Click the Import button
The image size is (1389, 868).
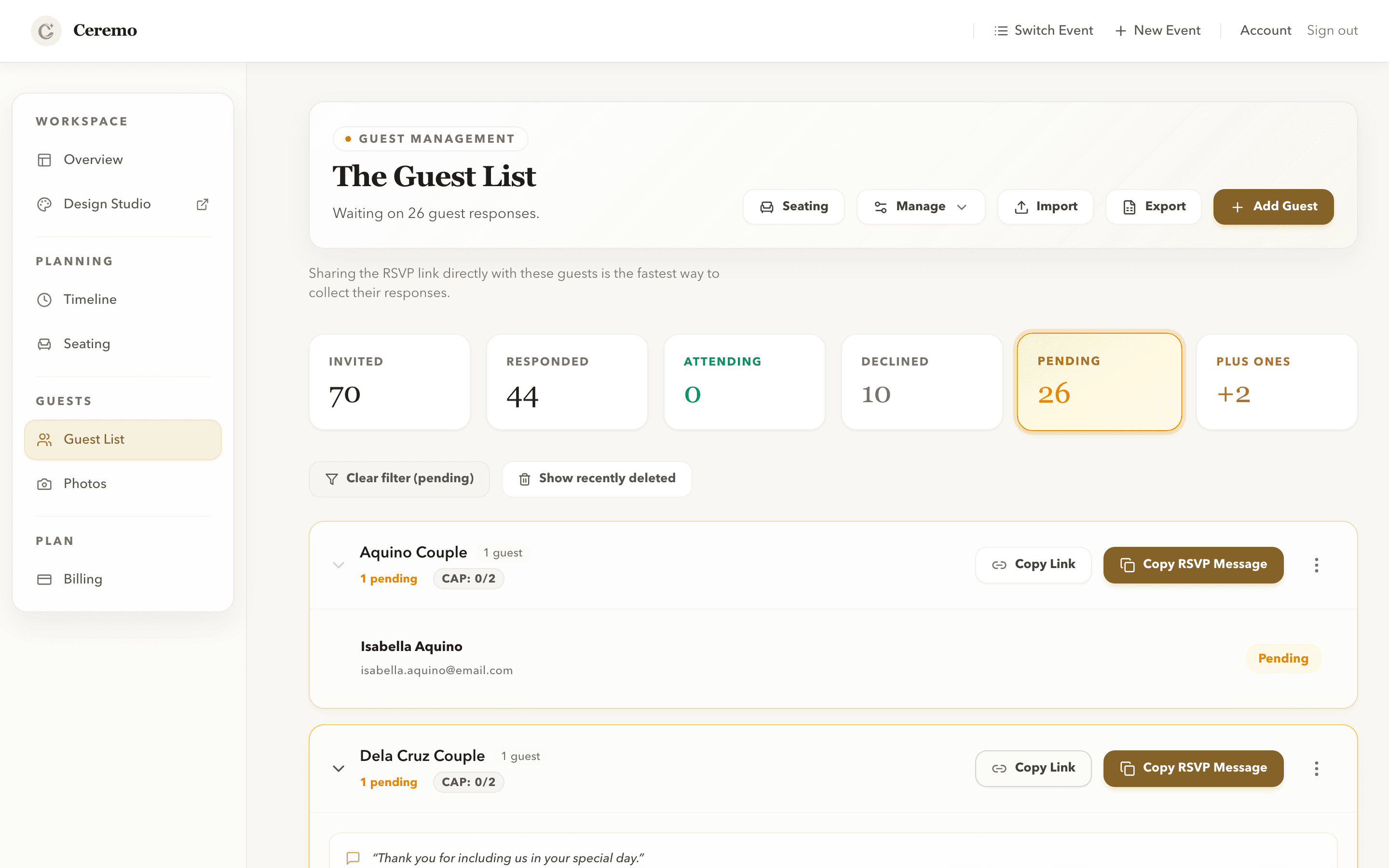[1045, 207]
